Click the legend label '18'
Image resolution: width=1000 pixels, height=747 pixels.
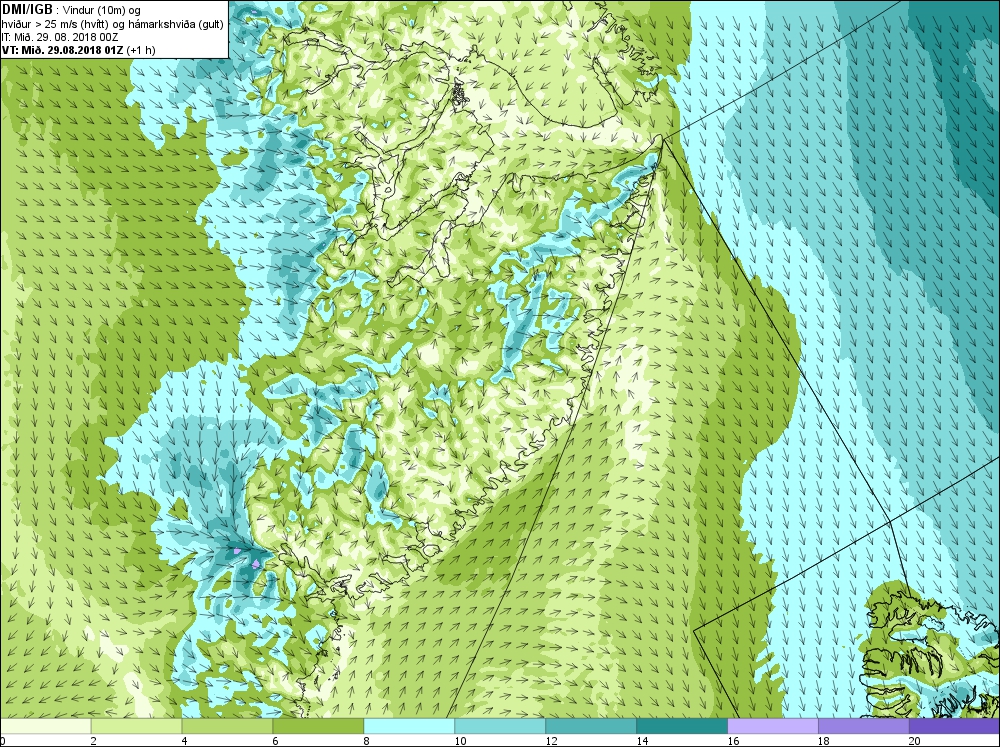[x=823, y=741]
